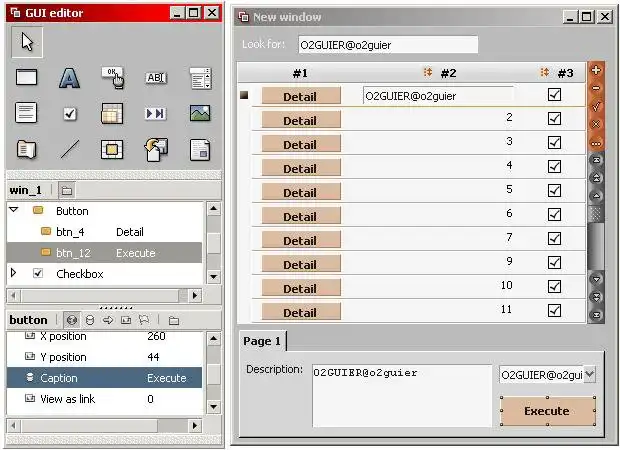This screenshot has width=620, height=450.
Task: Click the Detail button in row 10
Action: 301,288
